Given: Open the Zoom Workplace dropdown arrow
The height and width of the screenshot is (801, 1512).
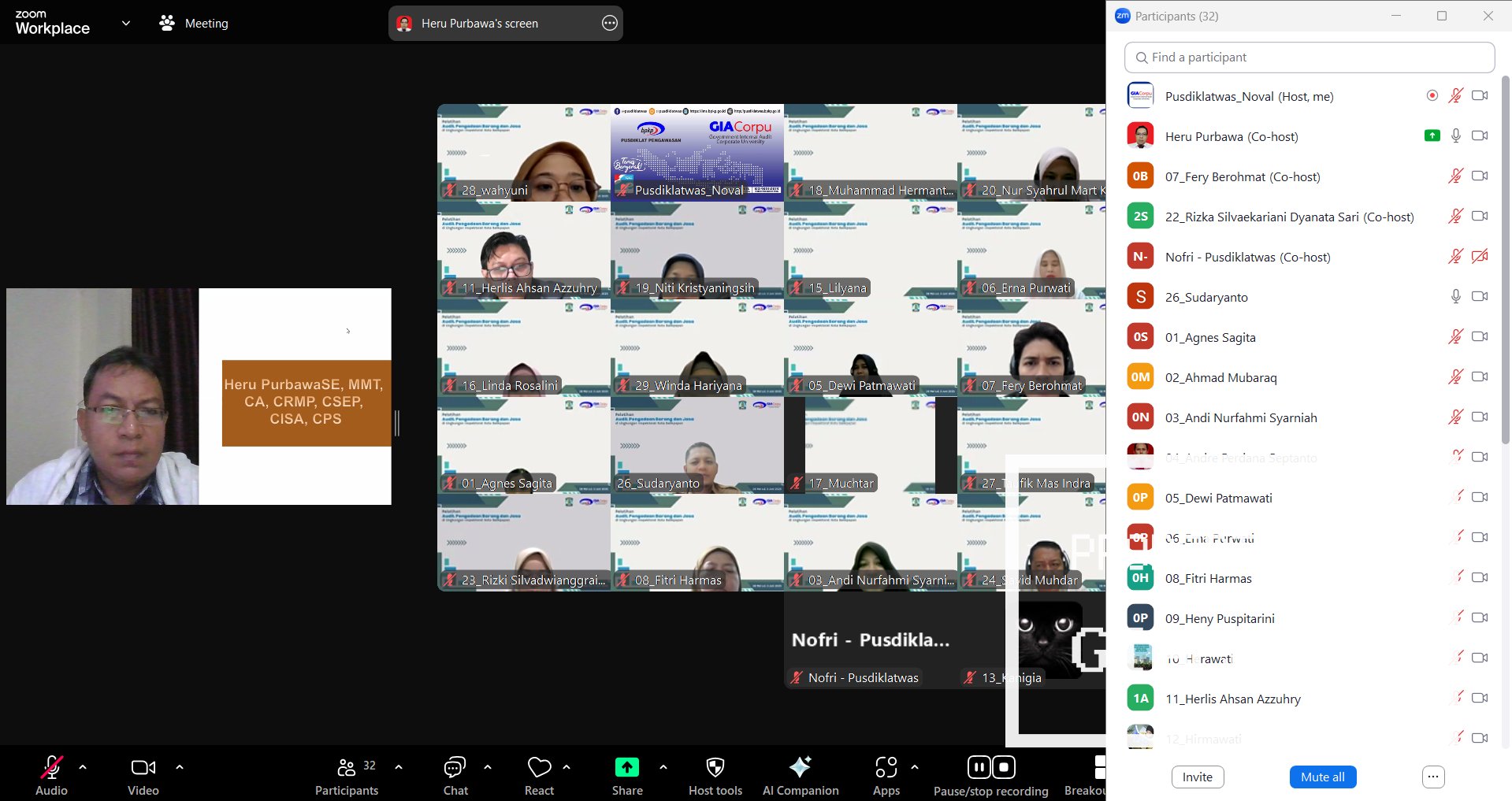Looking at the screenshot, I should (125, 24).
